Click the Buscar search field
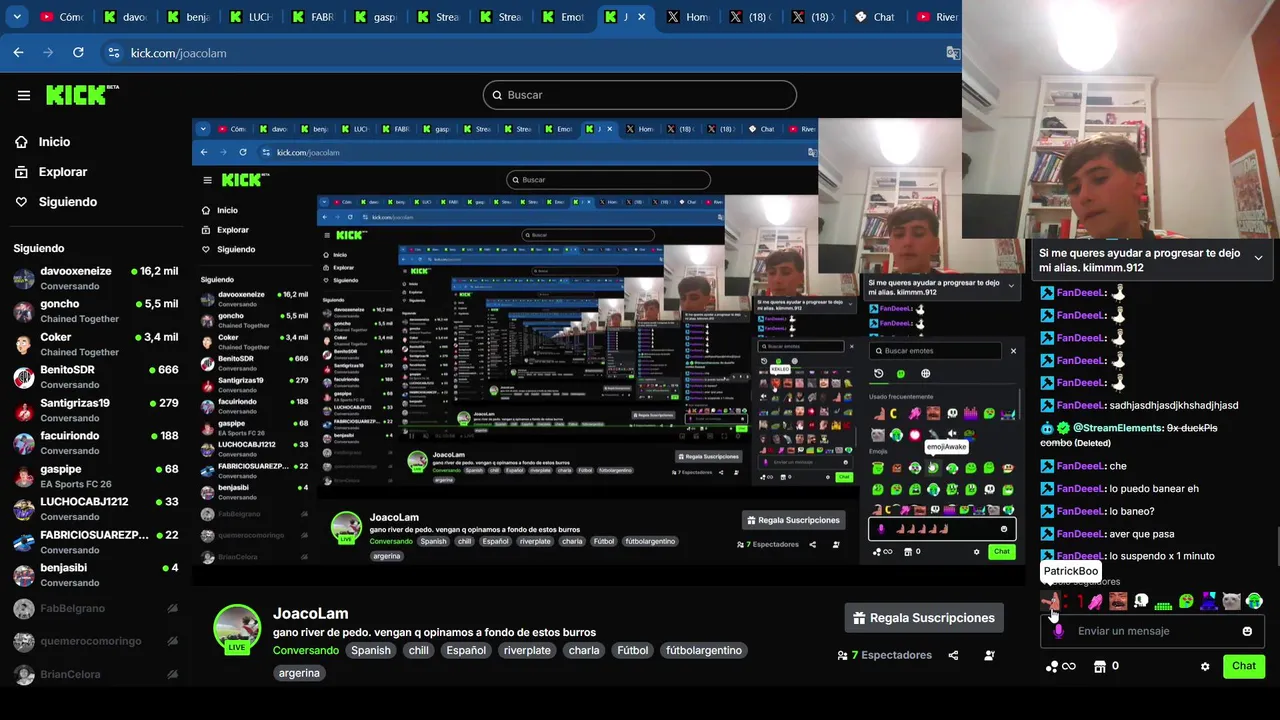 click(x=640, y=95)
